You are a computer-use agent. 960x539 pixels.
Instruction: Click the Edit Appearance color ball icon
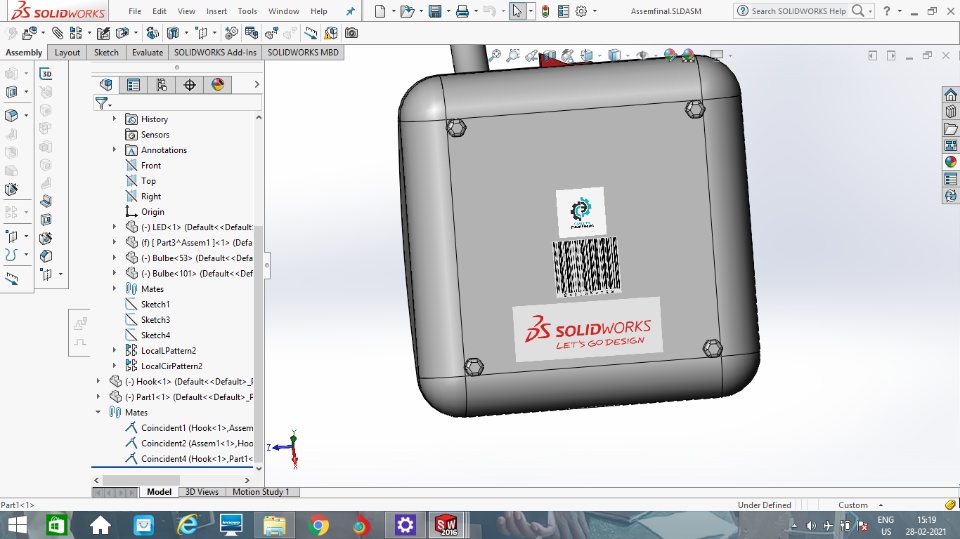click(669, 56)
